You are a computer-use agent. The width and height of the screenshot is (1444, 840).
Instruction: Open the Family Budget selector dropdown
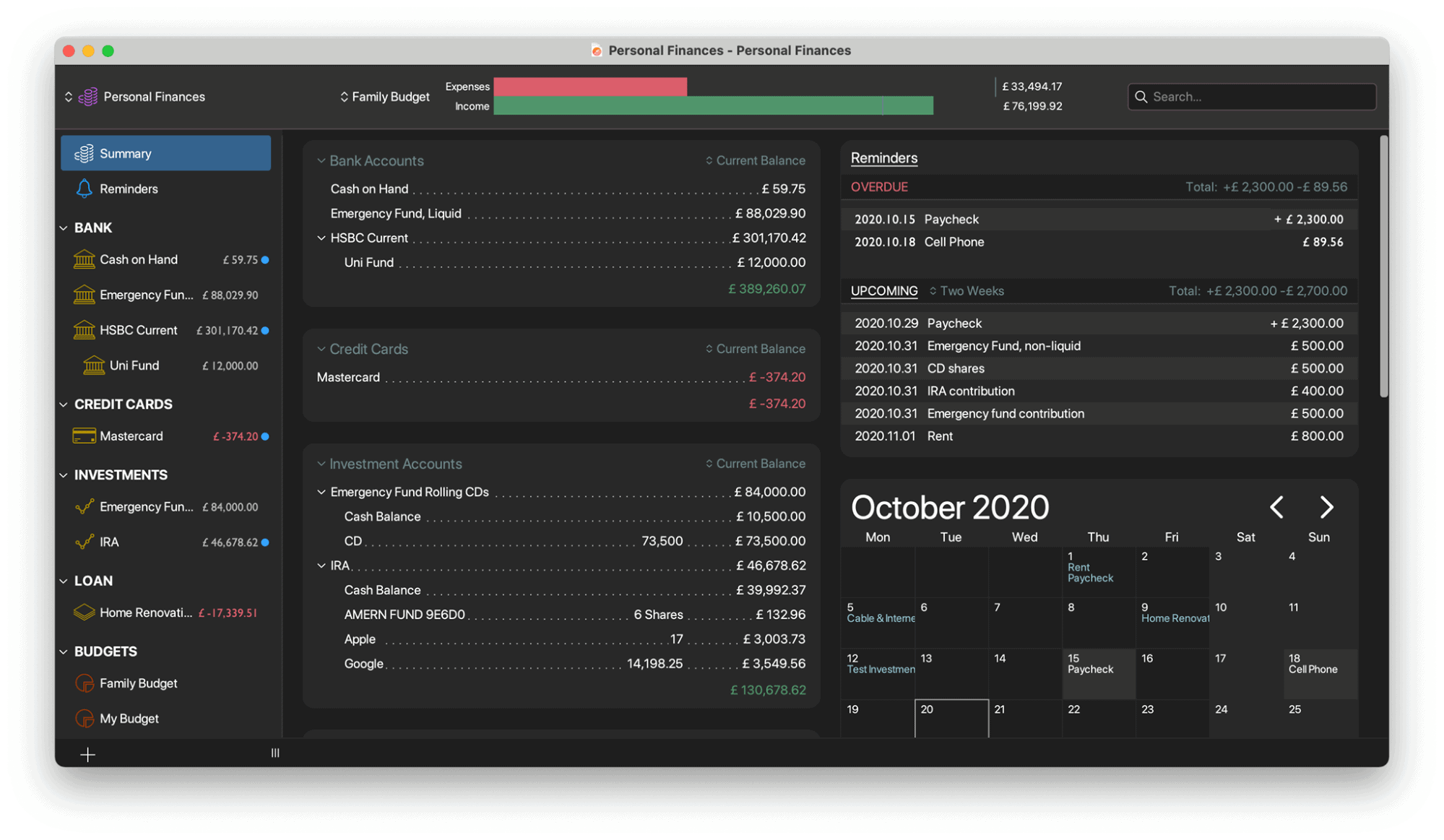[x=385, y=97]
